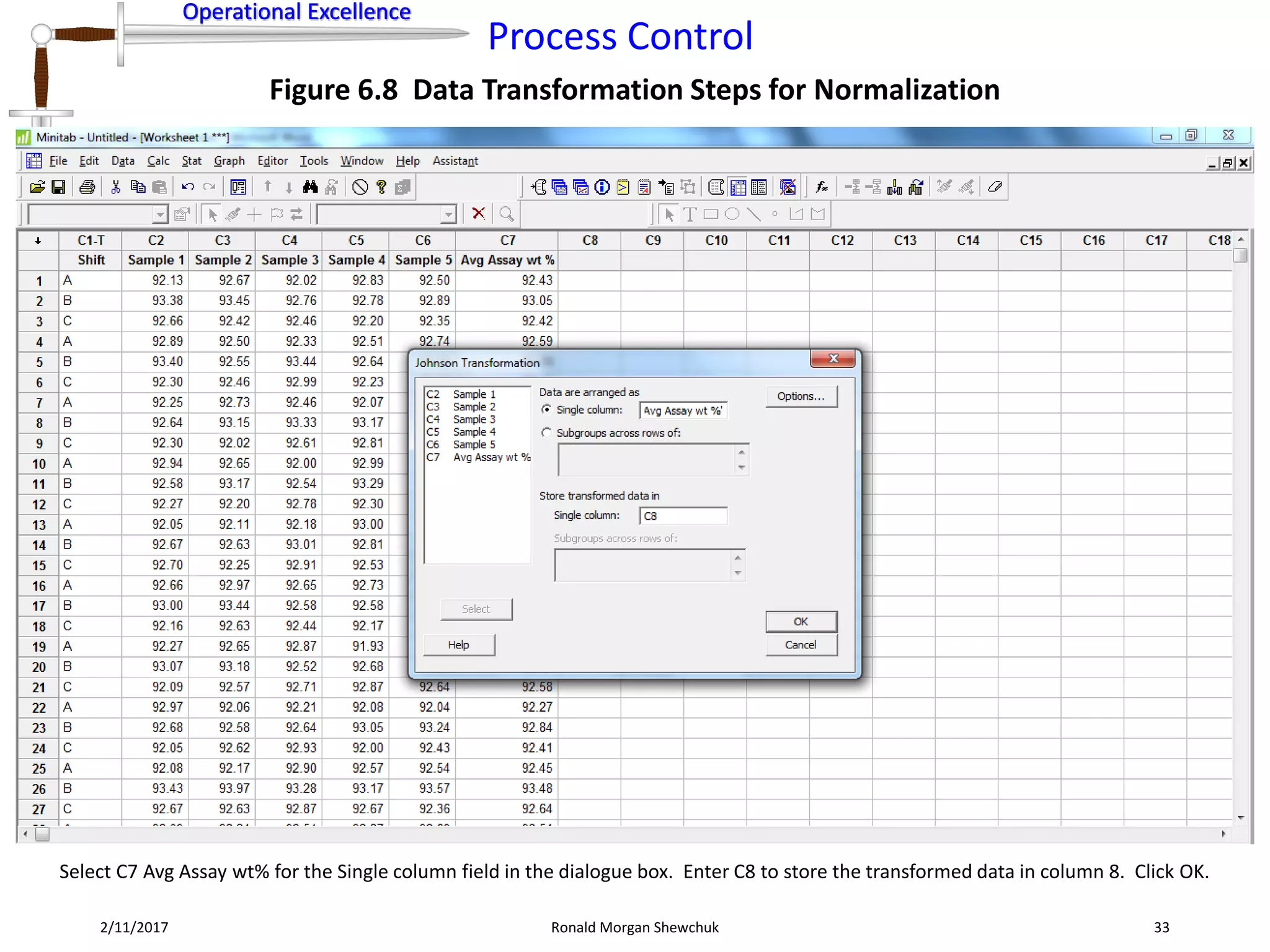Click the Cut scissors icon
Image resolution: width=1270 pixels, height=952 pixels.
click(115, 187)
